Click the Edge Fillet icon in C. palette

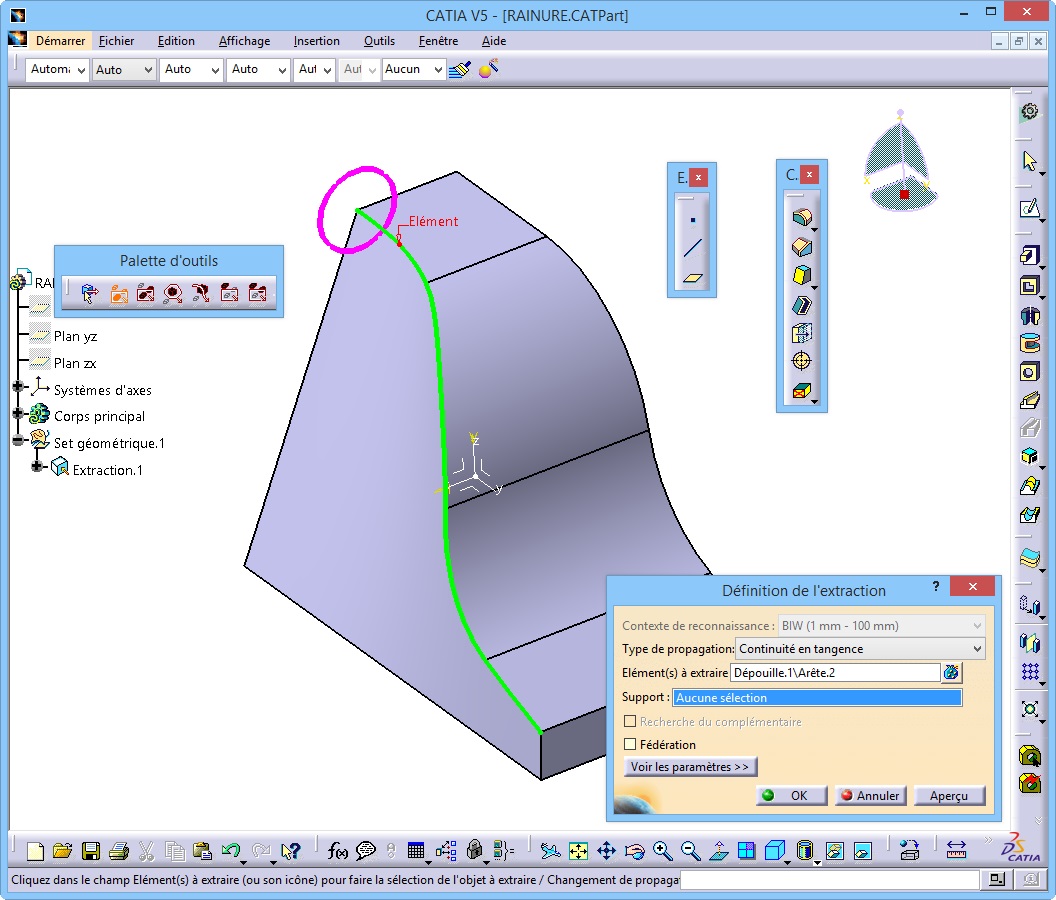coord(801,218)
